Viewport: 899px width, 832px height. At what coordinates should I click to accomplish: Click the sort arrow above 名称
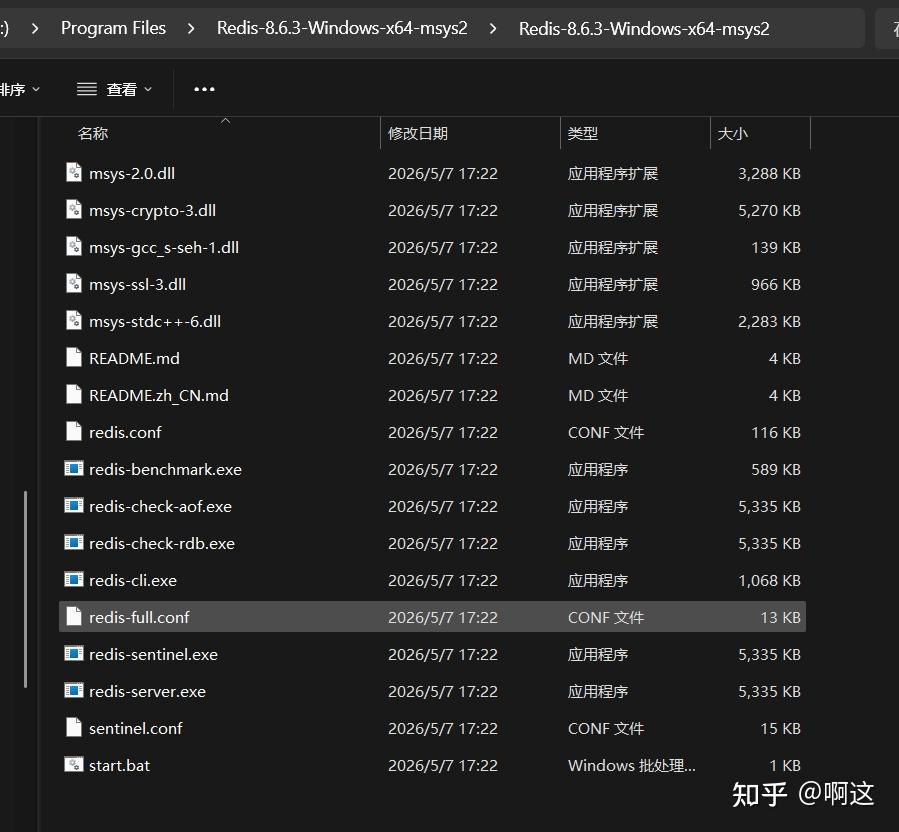225,121
